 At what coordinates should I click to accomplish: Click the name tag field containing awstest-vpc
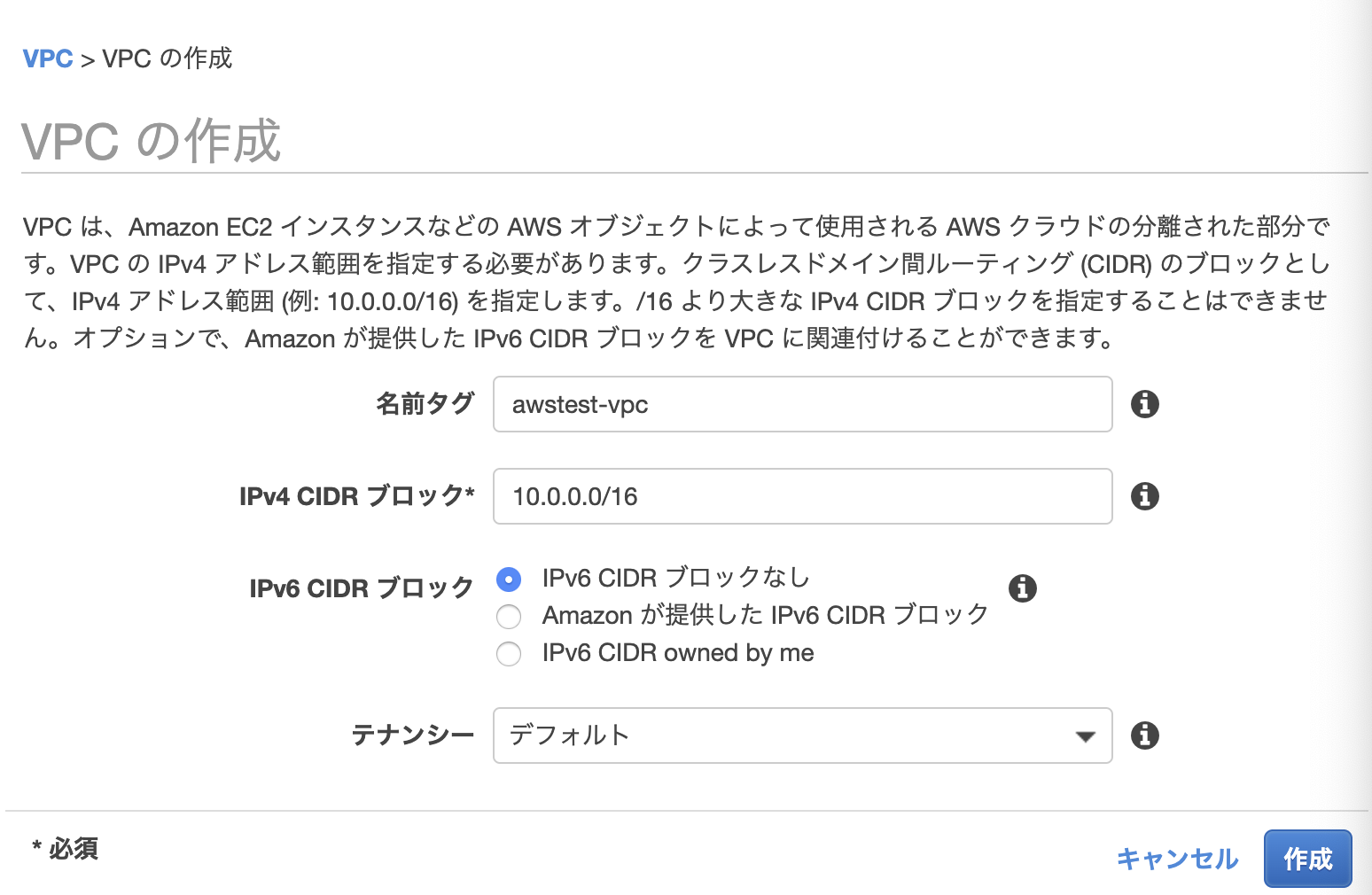[x=801, y=404]
